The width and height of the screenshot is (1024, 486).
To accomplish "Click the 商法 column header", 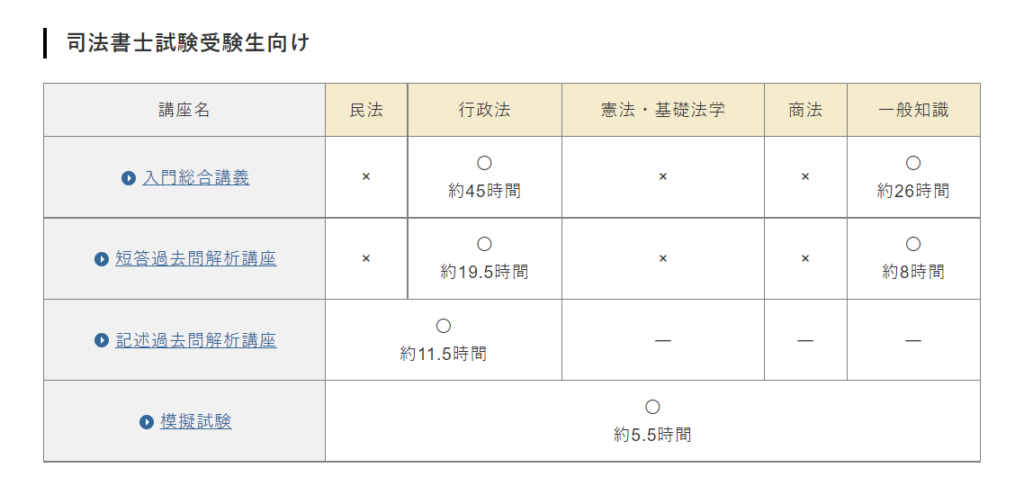I will (806, 110).
